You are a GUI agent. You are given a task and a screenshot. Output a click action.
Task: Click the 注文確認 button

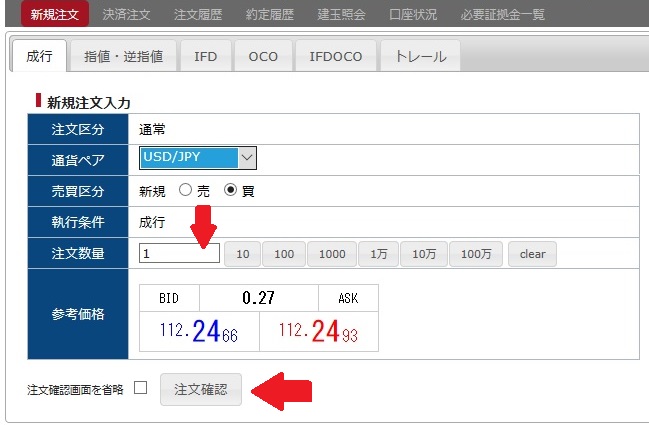[201, 389]
